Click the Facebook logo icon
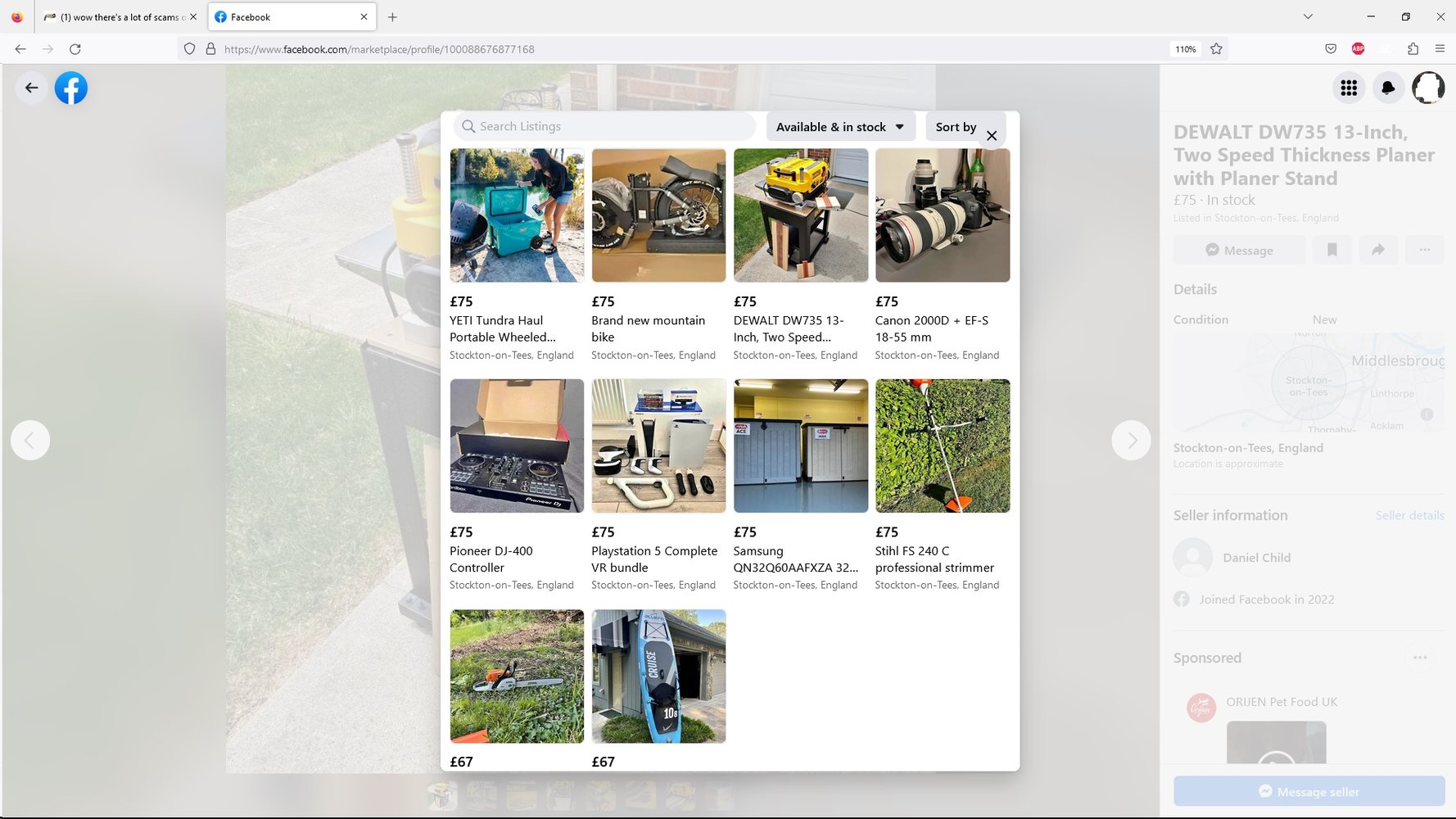This screenshot has height=819, width=1456. (x=71, y=88)
